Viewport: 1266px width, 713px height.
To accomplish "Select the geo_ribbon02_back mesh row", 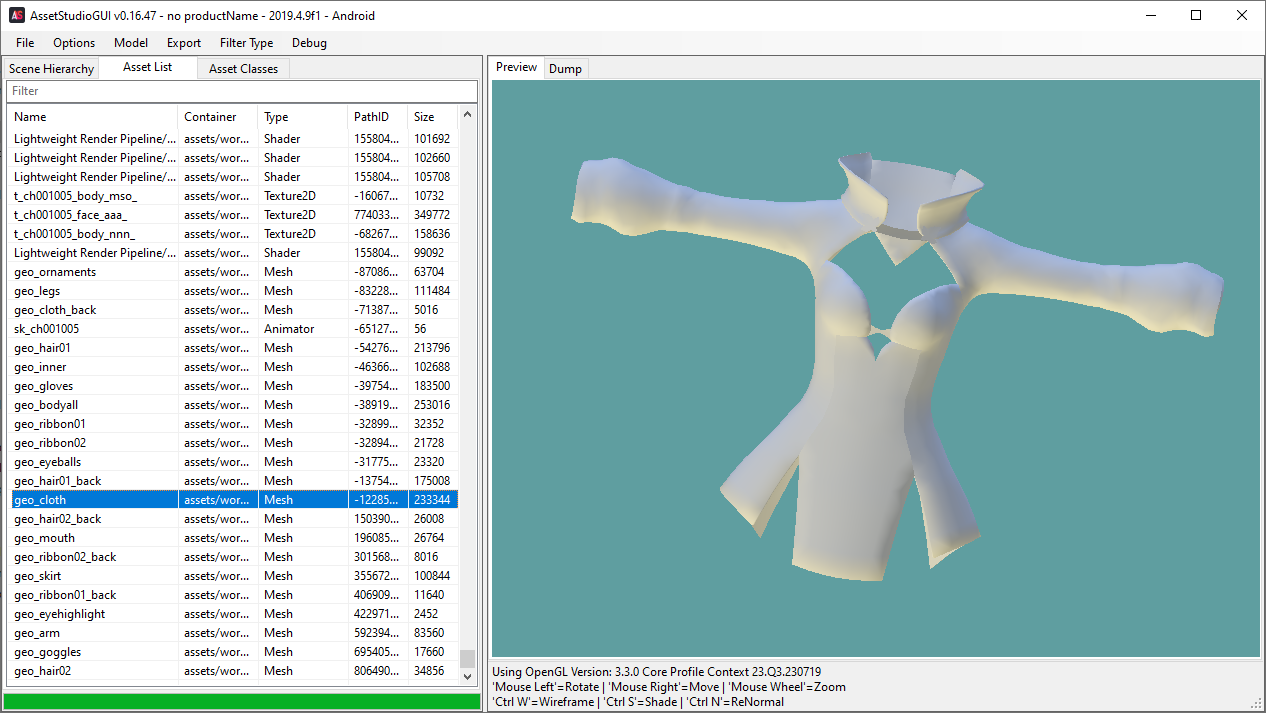I will [x=234, y=557].
